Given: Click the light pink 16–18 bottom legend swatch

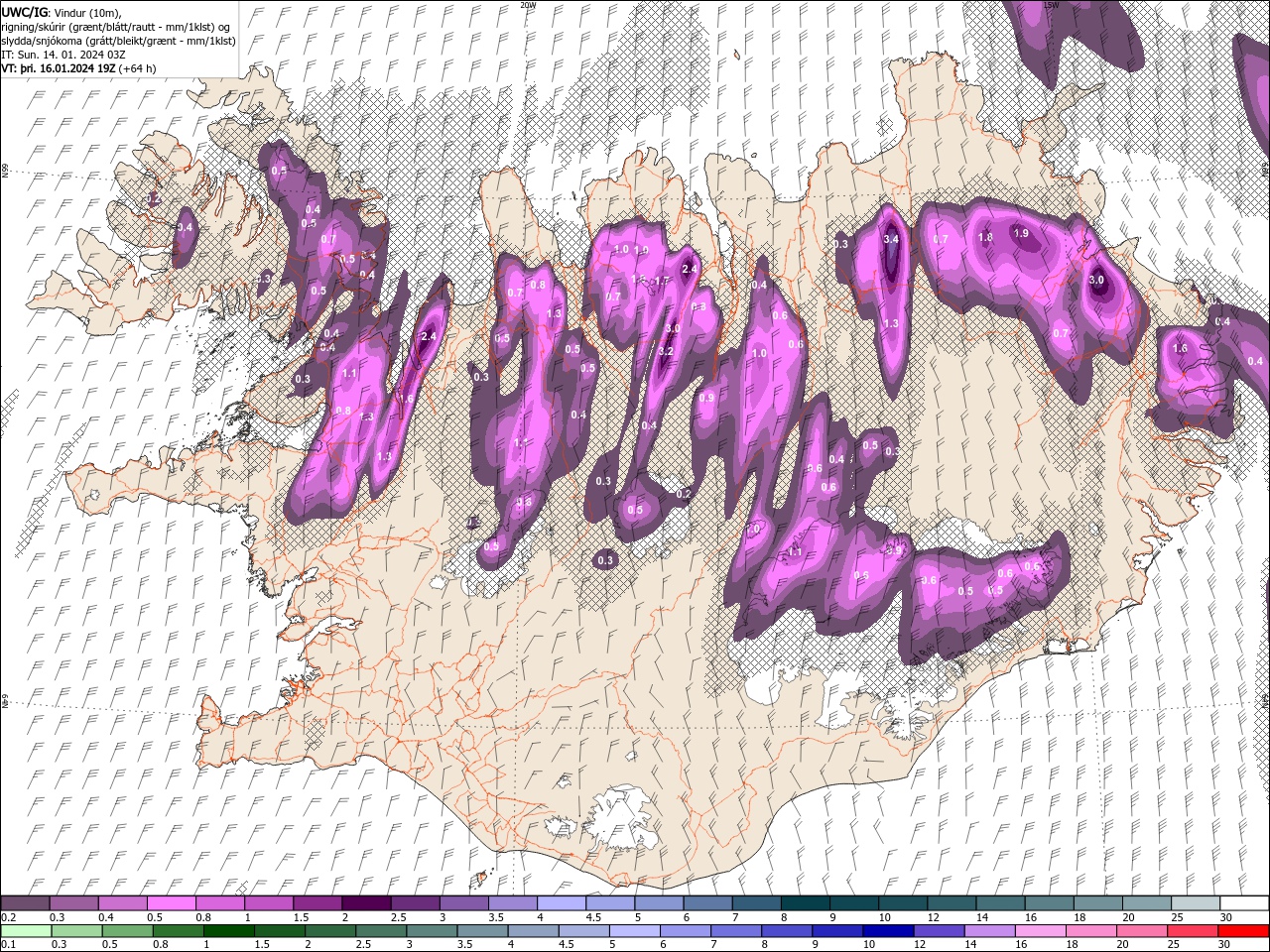Looking at the screenshot, I should point(1041,930).
